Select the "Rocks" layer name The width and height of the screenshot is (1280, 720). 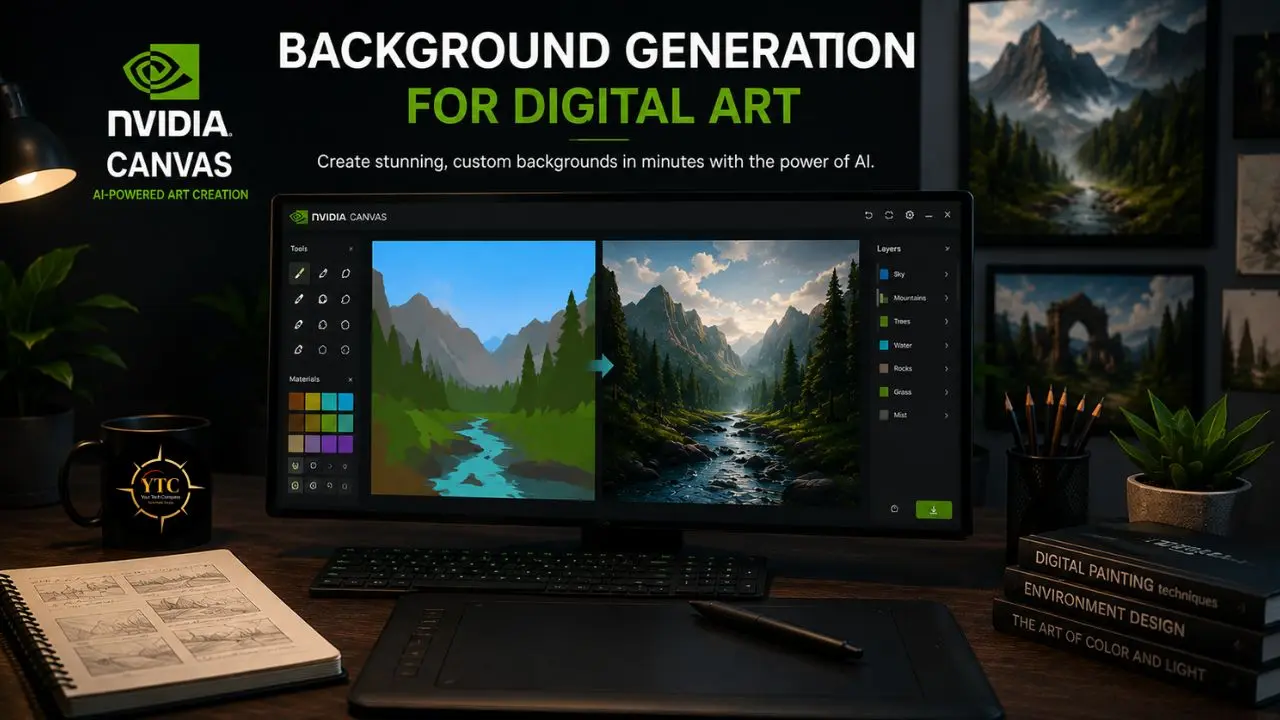coord(903,368)
